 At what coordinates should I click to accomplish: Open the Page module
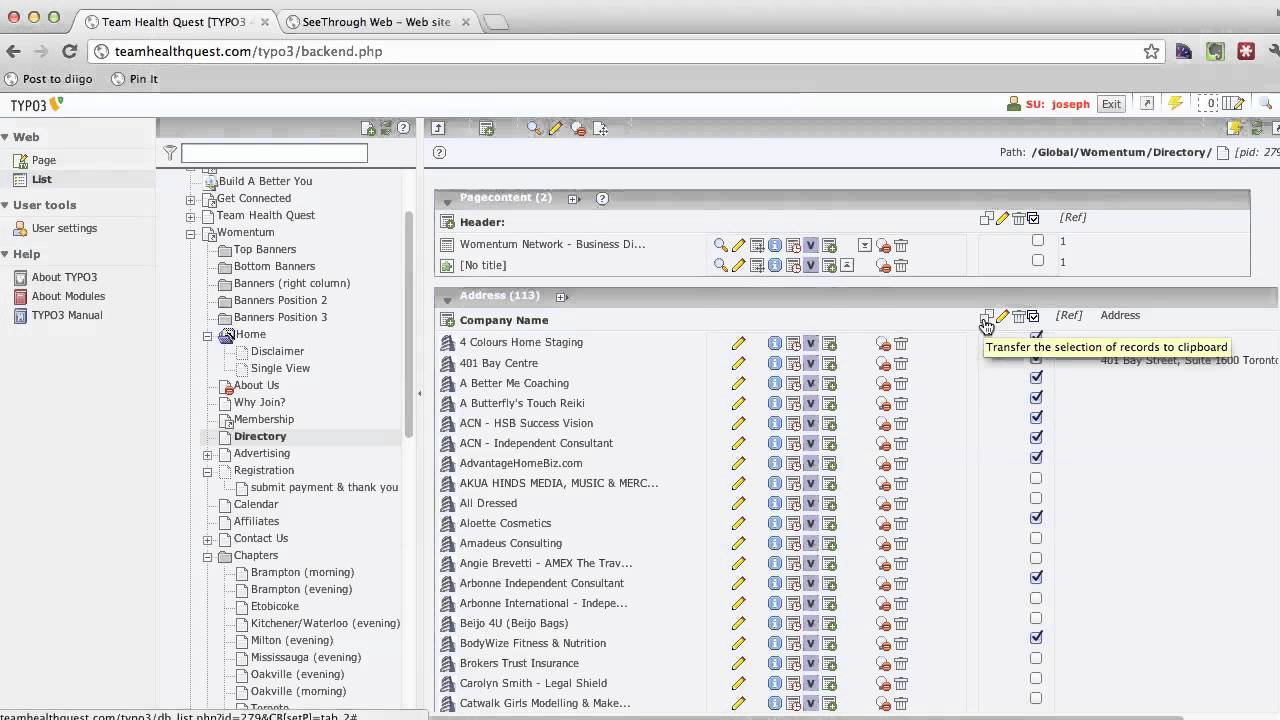(x=43, y=160)
